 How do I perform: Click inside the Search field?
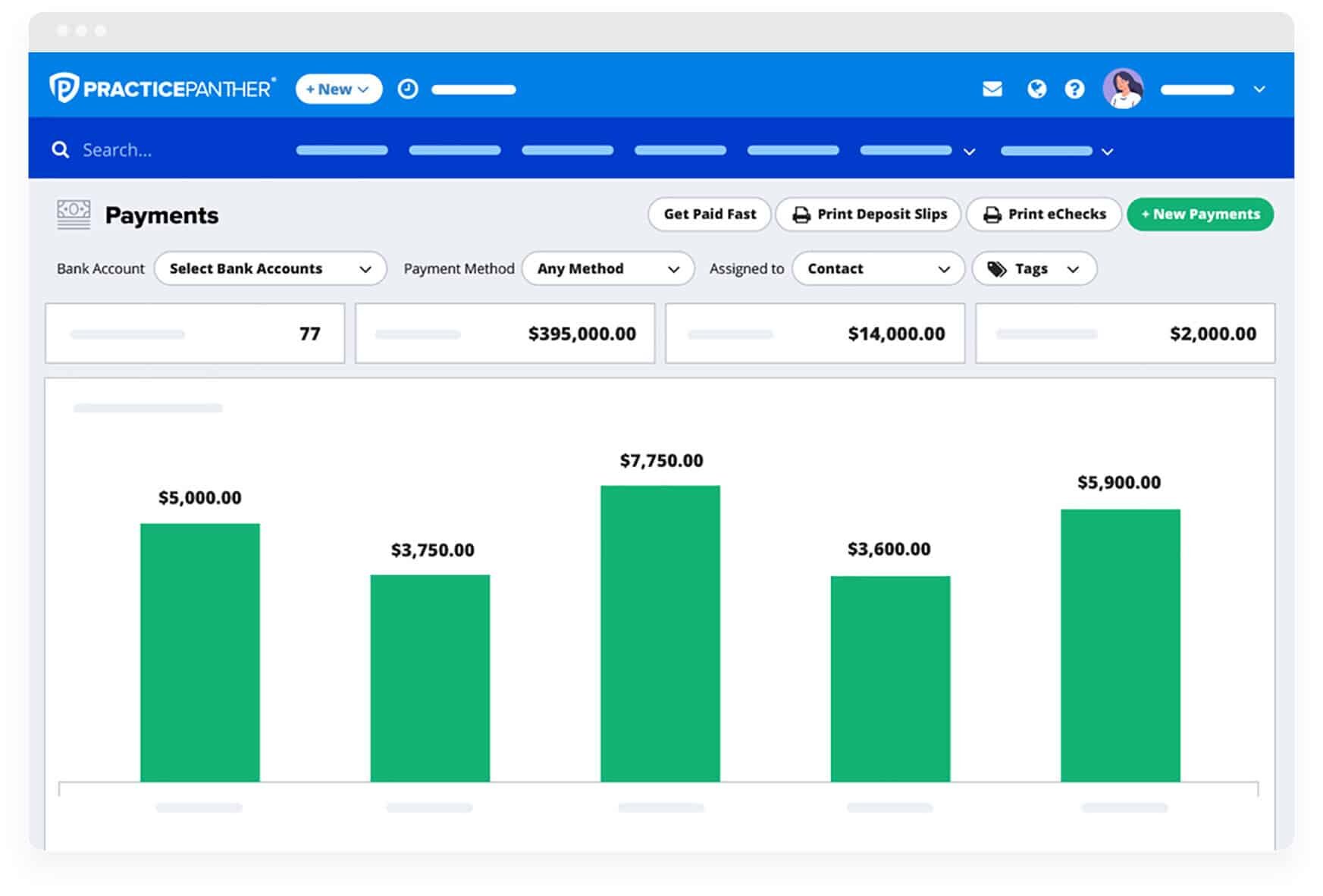[152, 149]
